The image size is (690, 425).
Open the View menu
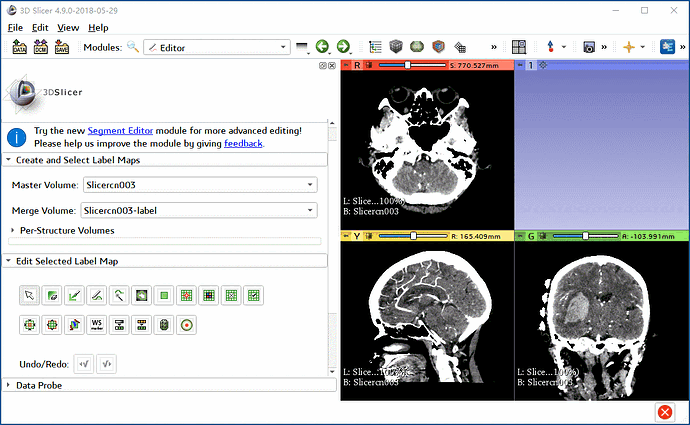pos(68,27)
